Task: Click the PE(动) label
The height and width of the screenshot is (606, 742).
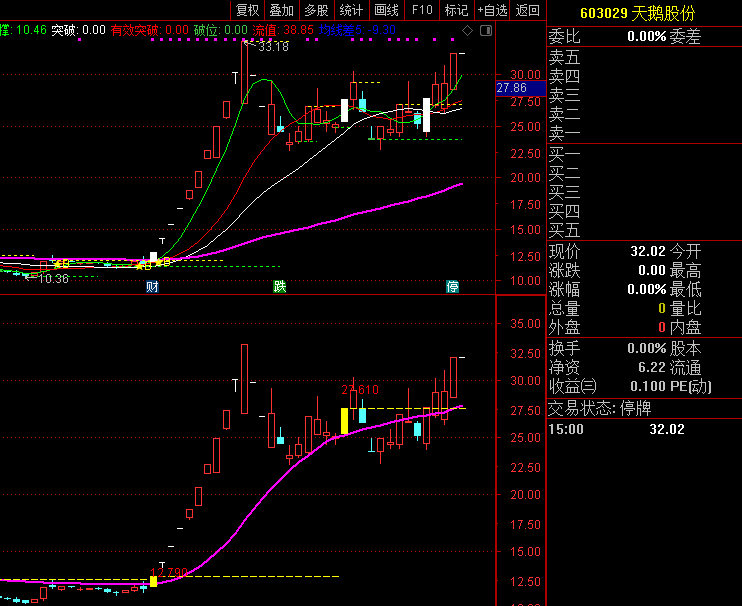Action: (690, 387)
